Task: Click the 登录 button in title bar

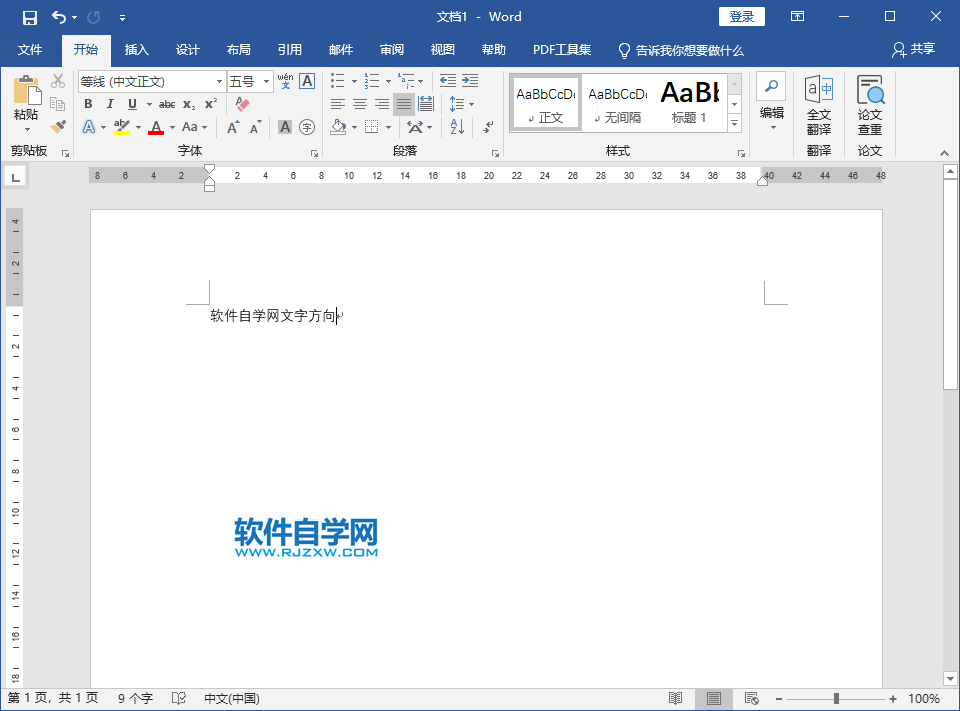Action: [741, 16]
